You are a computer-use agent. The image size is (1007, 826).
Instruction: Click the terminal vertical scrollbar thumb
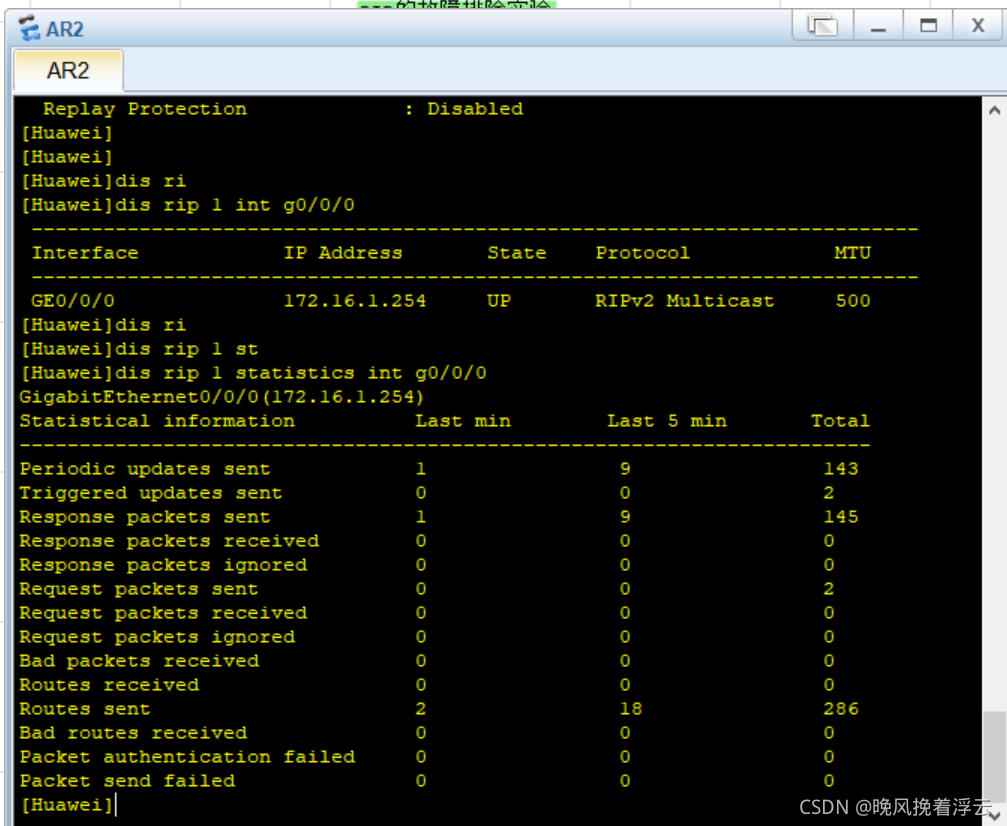[994, 757]
